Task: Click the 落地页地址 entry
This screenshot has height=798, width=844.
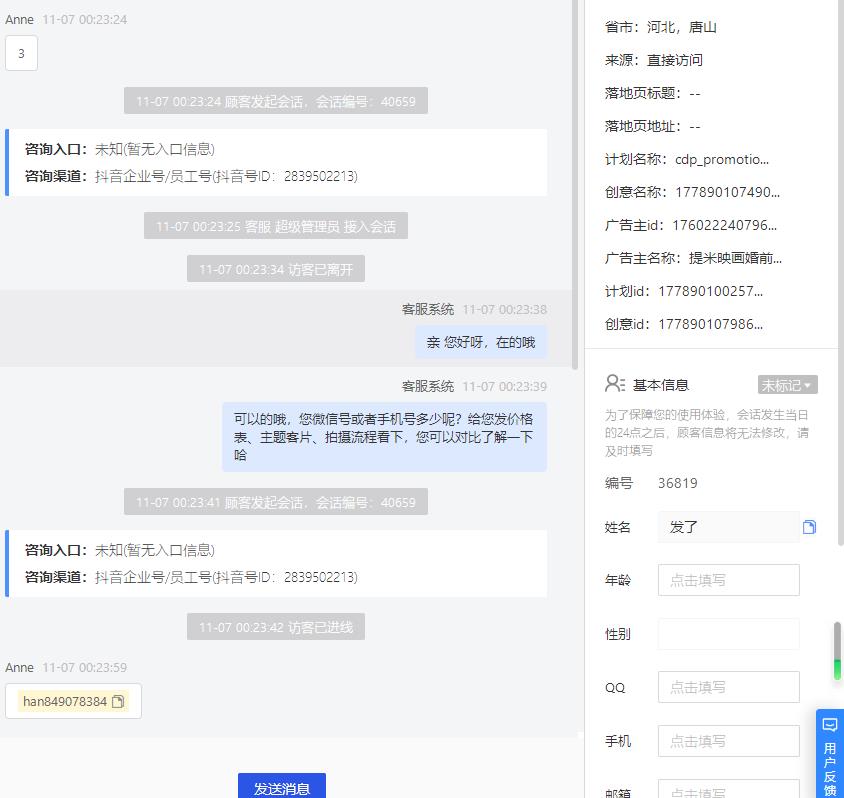Action: [x=652, y=126]
